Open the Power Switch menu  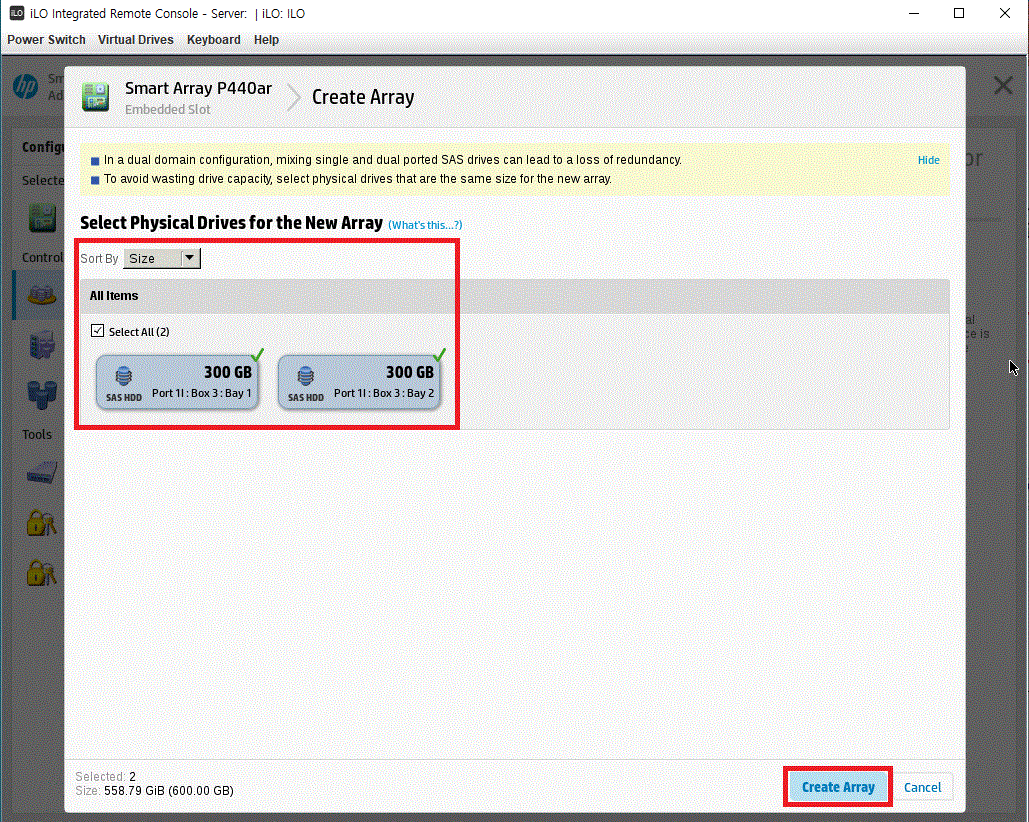(x=46, y=39)
